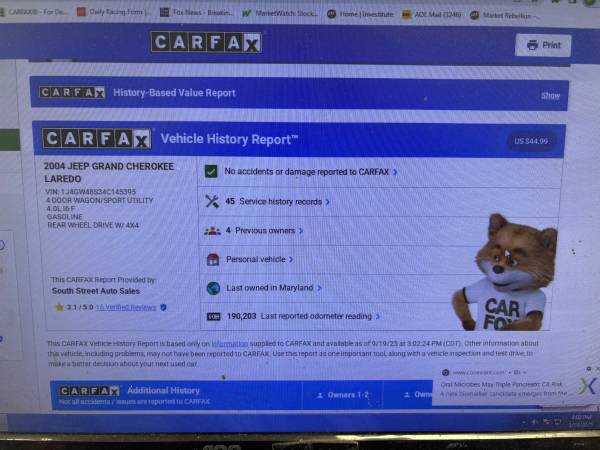Open 16 Verified Reviews link
Viewport: 600px width, 450px height.
click(126, 307)
